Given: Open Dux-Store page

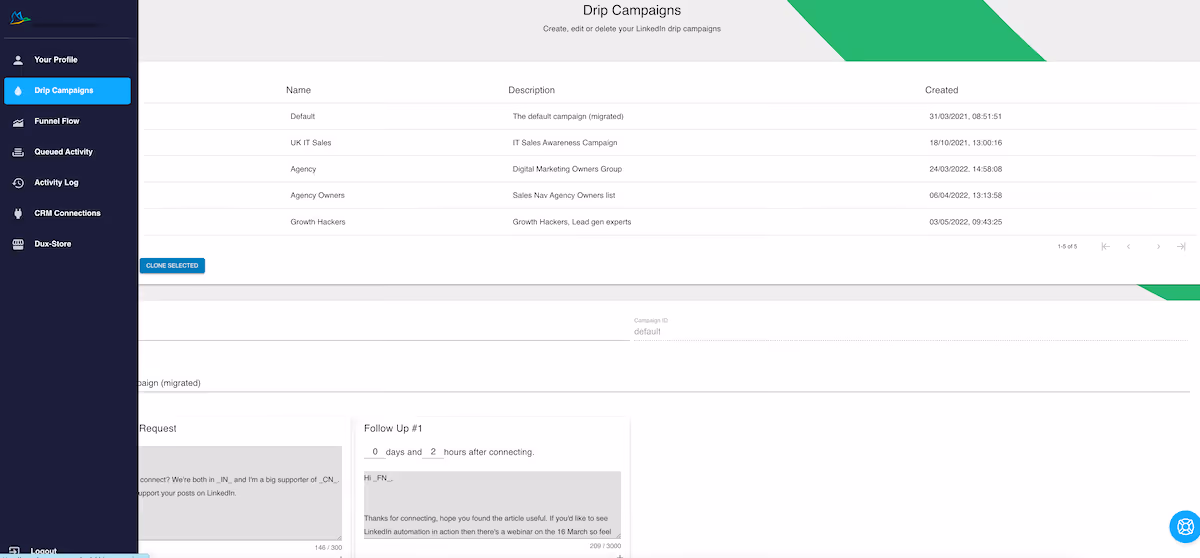Looking at the screenshot, I should tap(67, 244).
